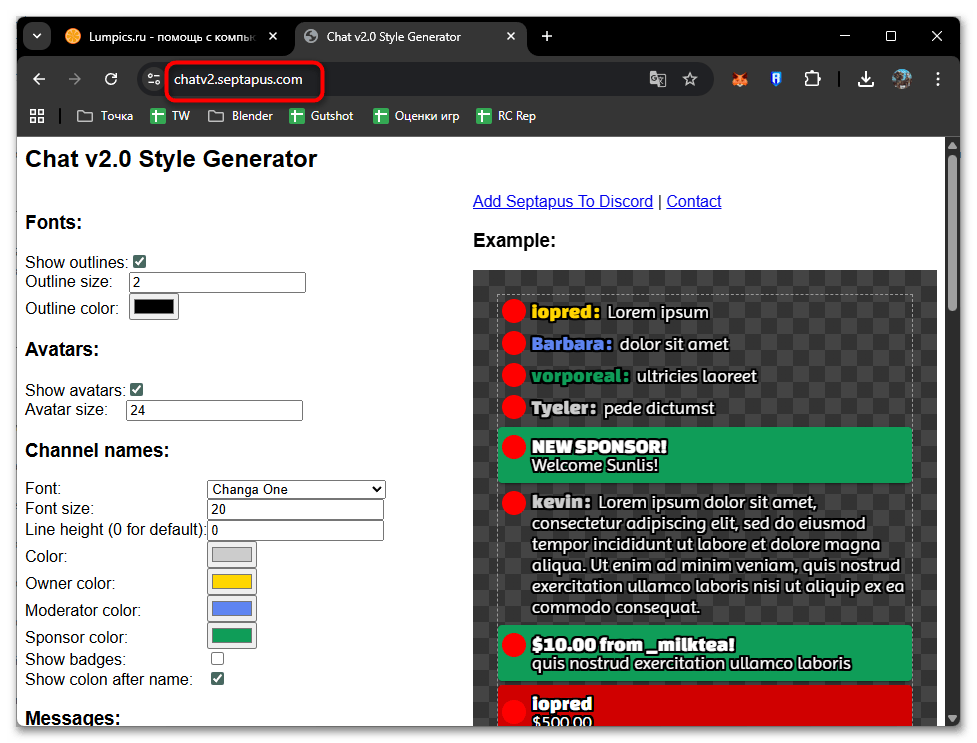This screenshot has height=743, width=977.
Task: Click the back navigation arrow
Action: pos(39,79)
